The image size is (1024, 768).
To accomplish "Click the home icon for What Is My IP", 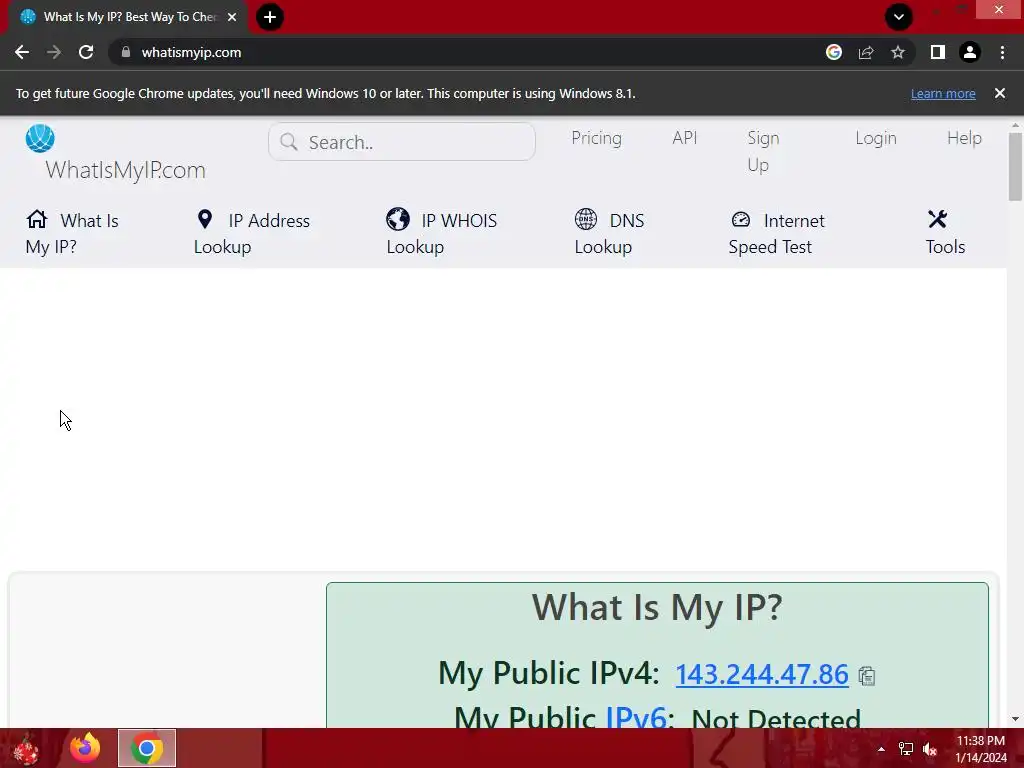I will pyautogui.click(x=37, y=219).
